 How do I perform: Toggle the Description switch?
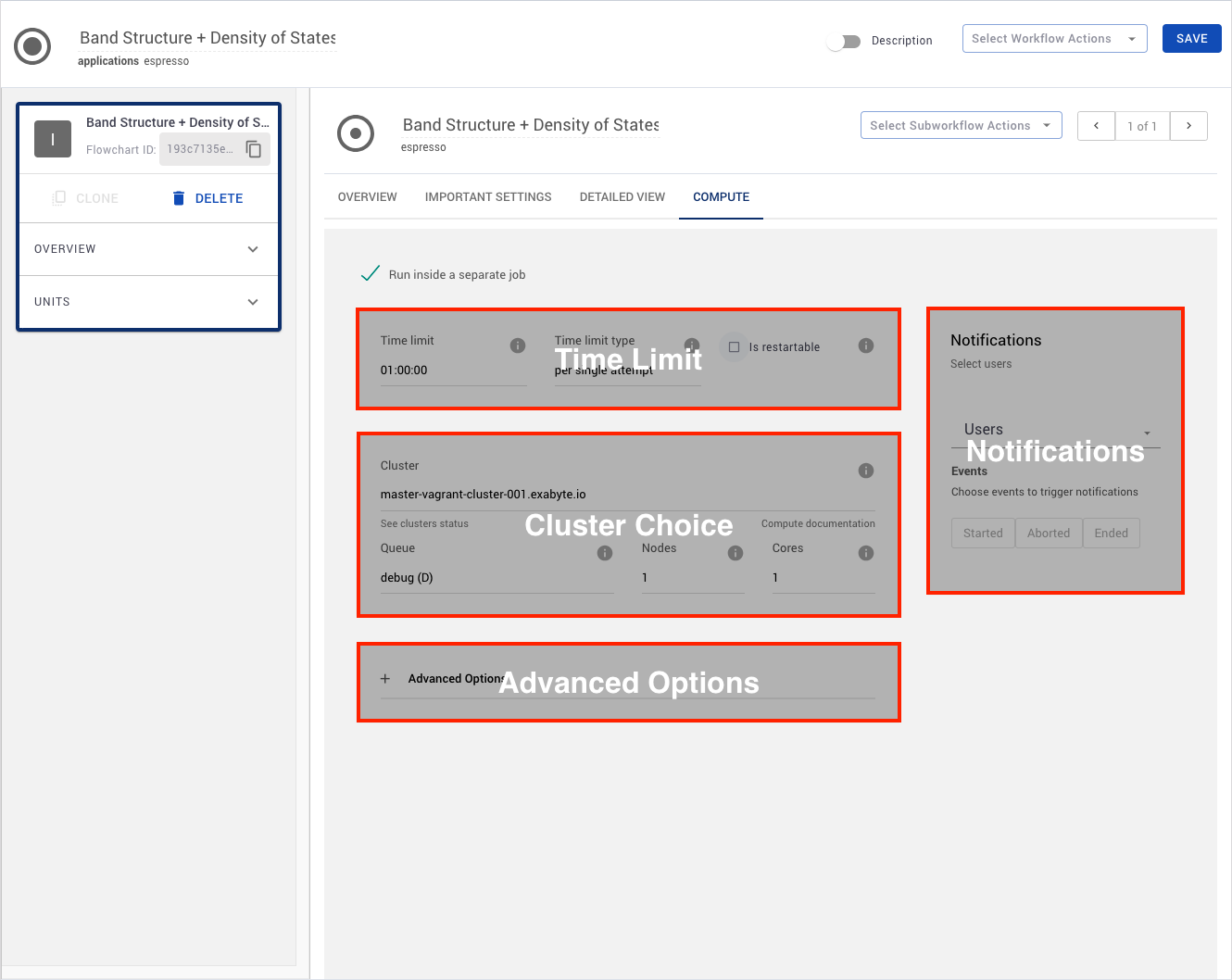[844, 42]
